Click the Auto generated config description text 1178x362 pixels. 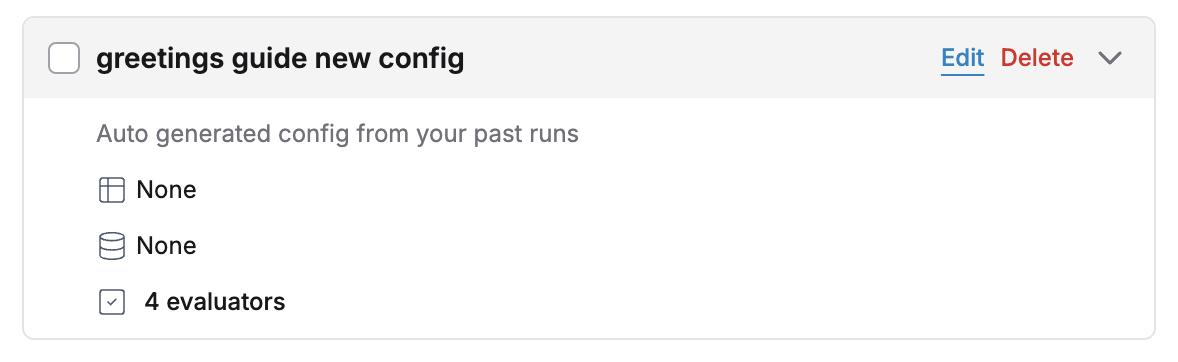tap(337, 134)
